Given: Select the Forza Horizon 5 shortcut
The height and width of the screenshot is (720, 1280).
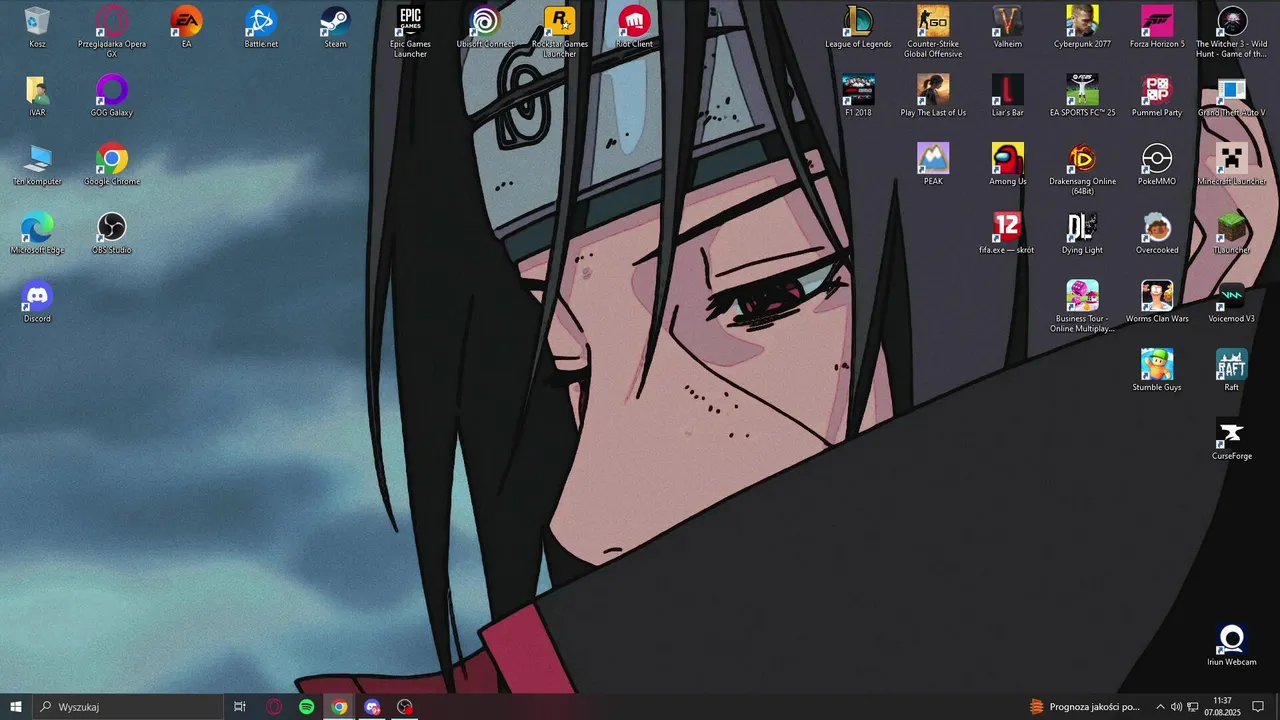Looking at the screenshot, I should pyautogui.click(x=1157, y=28).
